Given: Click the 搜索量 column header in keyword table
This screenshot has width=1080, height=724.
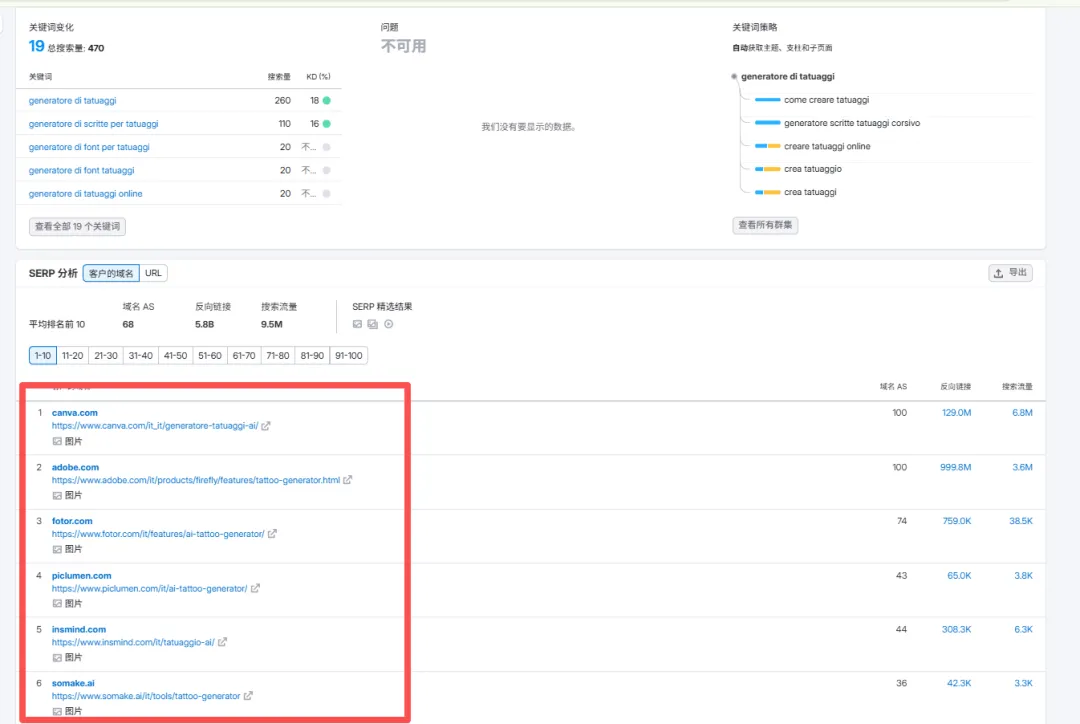Looking at the screenshot, I should 279,76.
